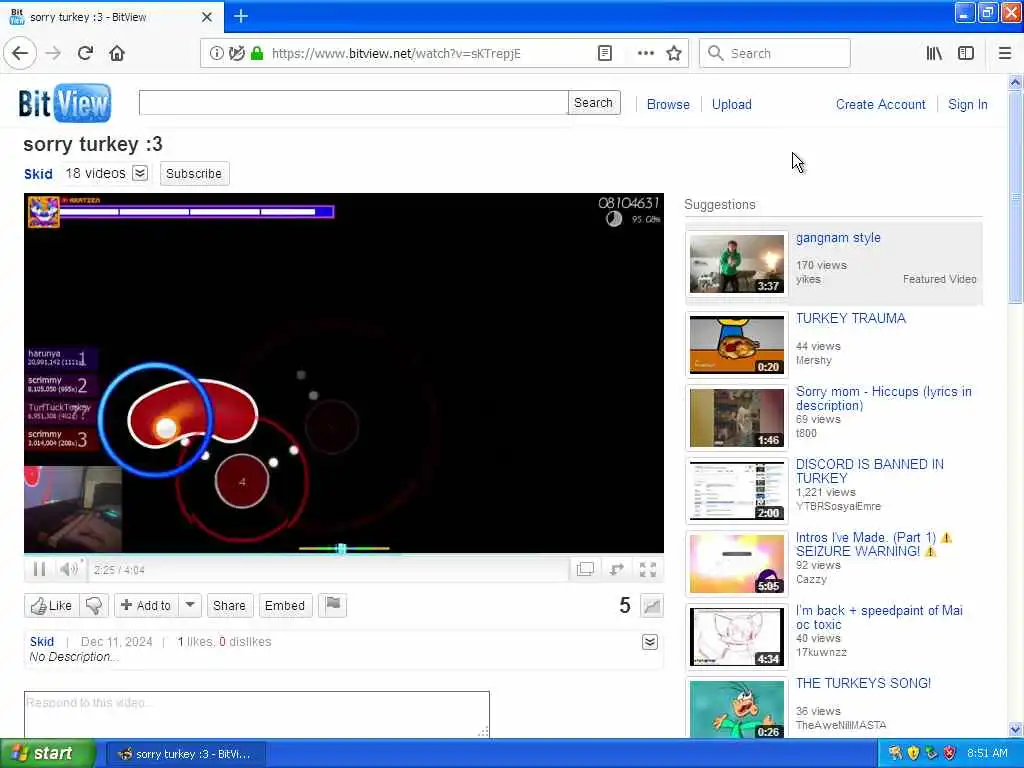Click the page scrollbar down arrow
1024x768 pixels.
click(1015, 729)
